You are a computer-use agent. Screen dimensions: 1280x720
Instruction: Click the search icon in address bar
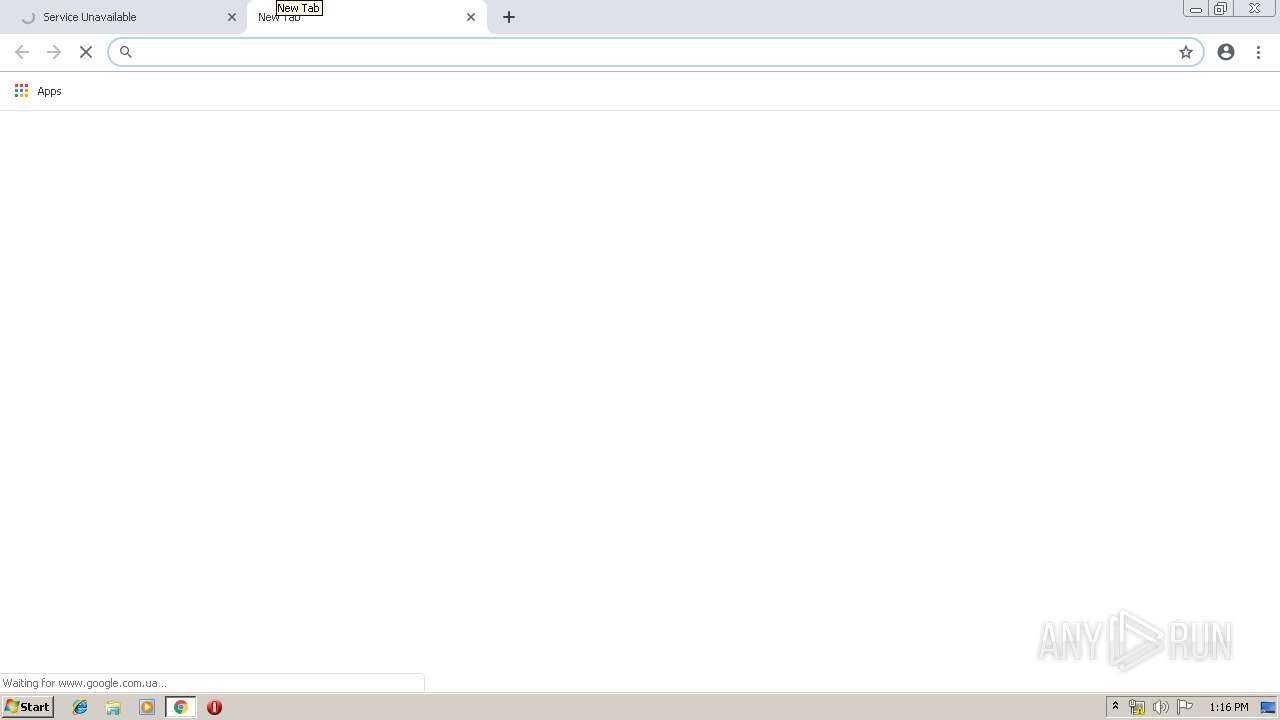[x=126, y=52]
